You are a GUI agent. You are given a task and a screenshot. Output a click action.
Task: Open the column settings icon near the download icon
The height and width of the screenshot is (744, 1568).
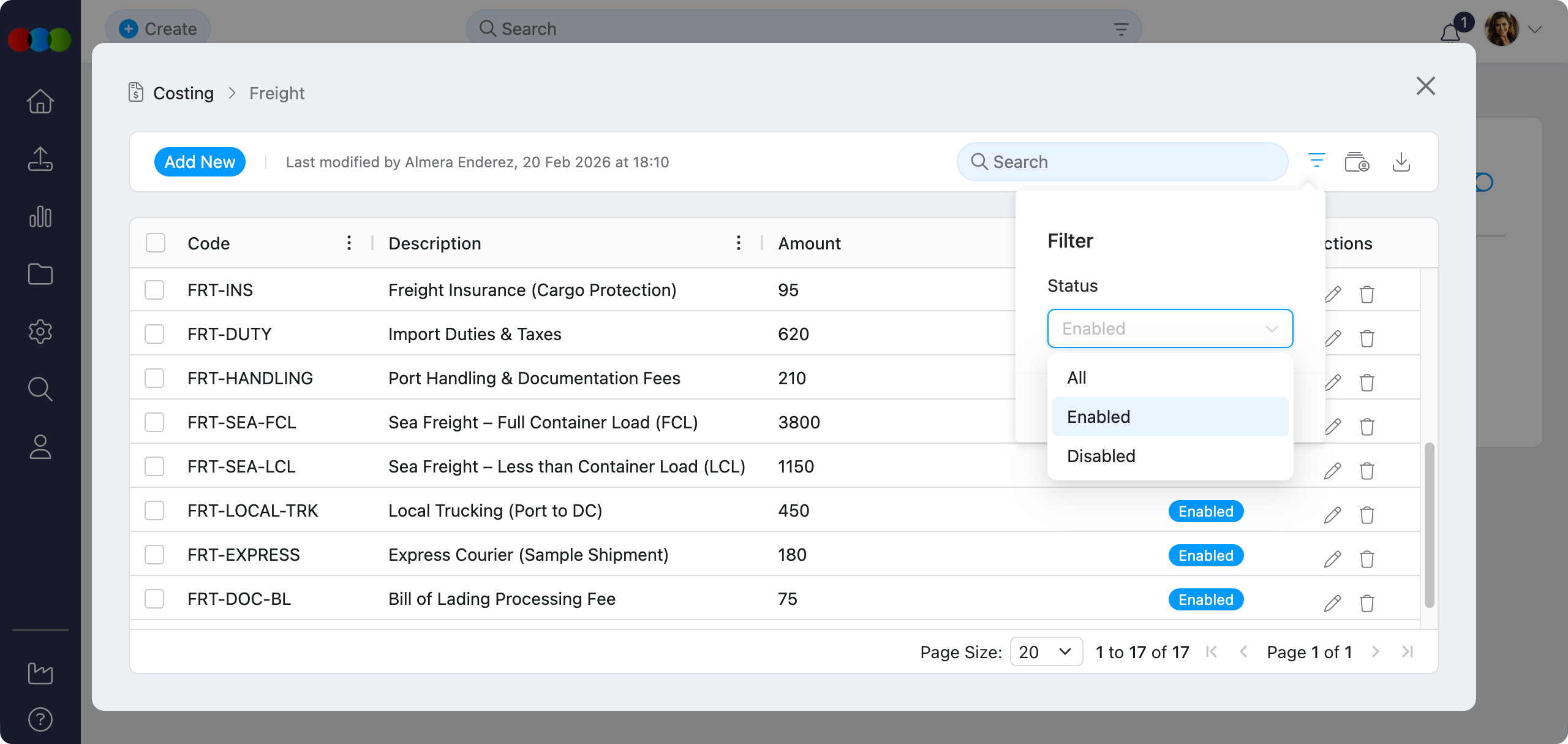click(1357, 162)
